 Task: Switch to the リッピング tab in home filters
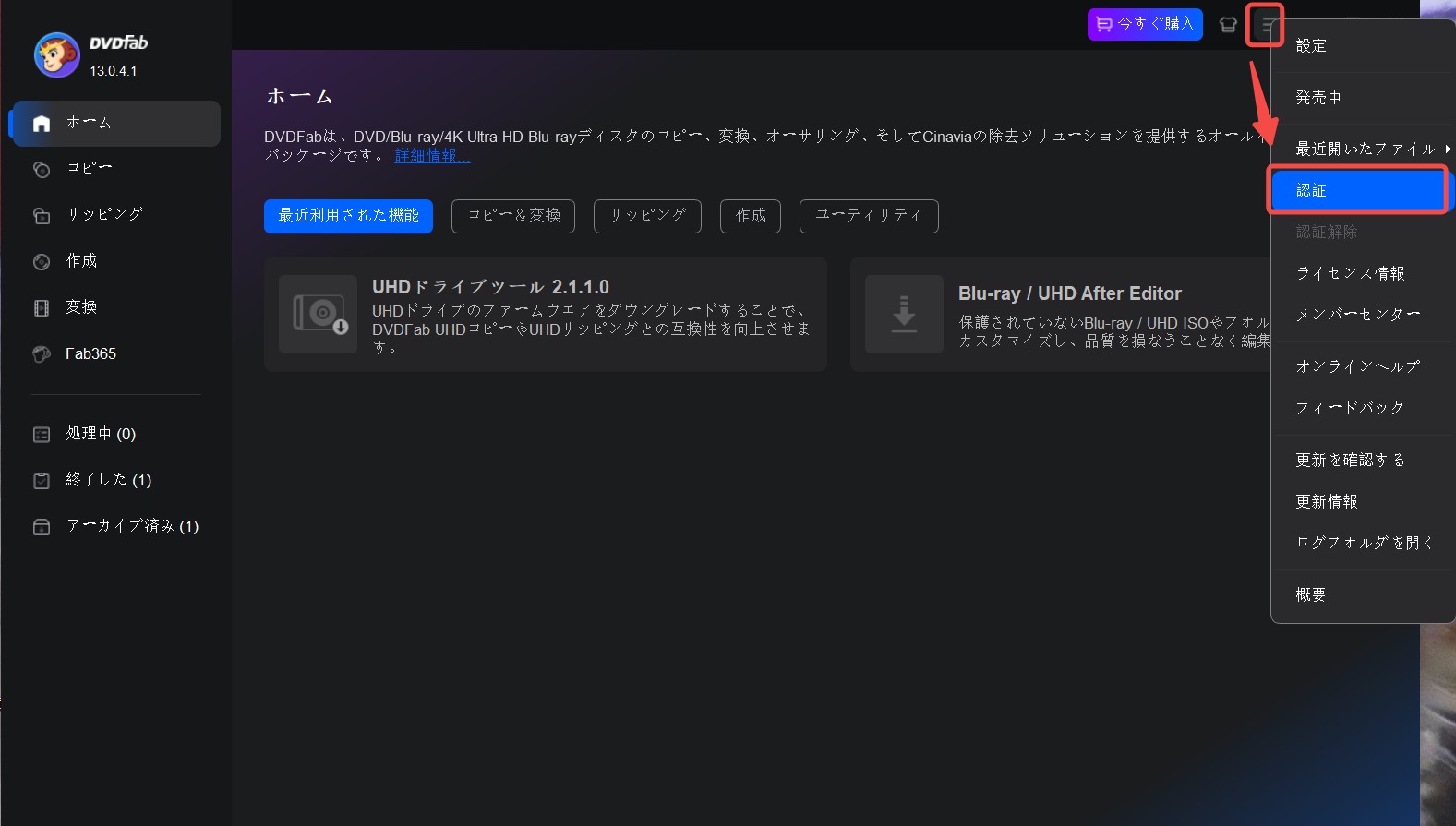point(647,216)
